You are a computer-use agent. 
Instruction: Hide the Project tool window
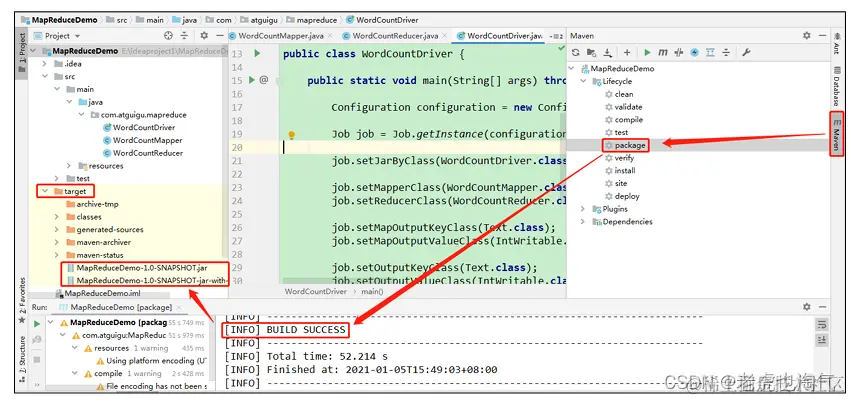(219, 35)
